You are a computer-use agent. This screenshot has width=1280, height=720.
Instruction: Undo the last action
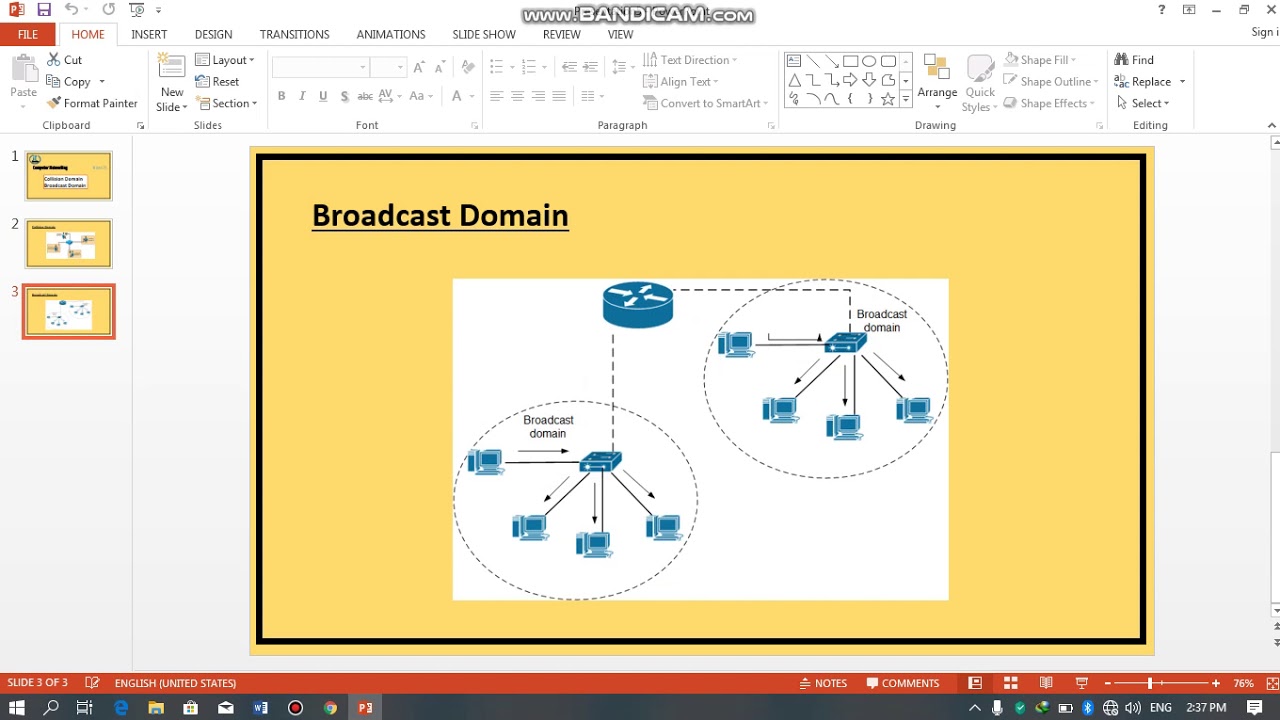click(x=71, y=10)
